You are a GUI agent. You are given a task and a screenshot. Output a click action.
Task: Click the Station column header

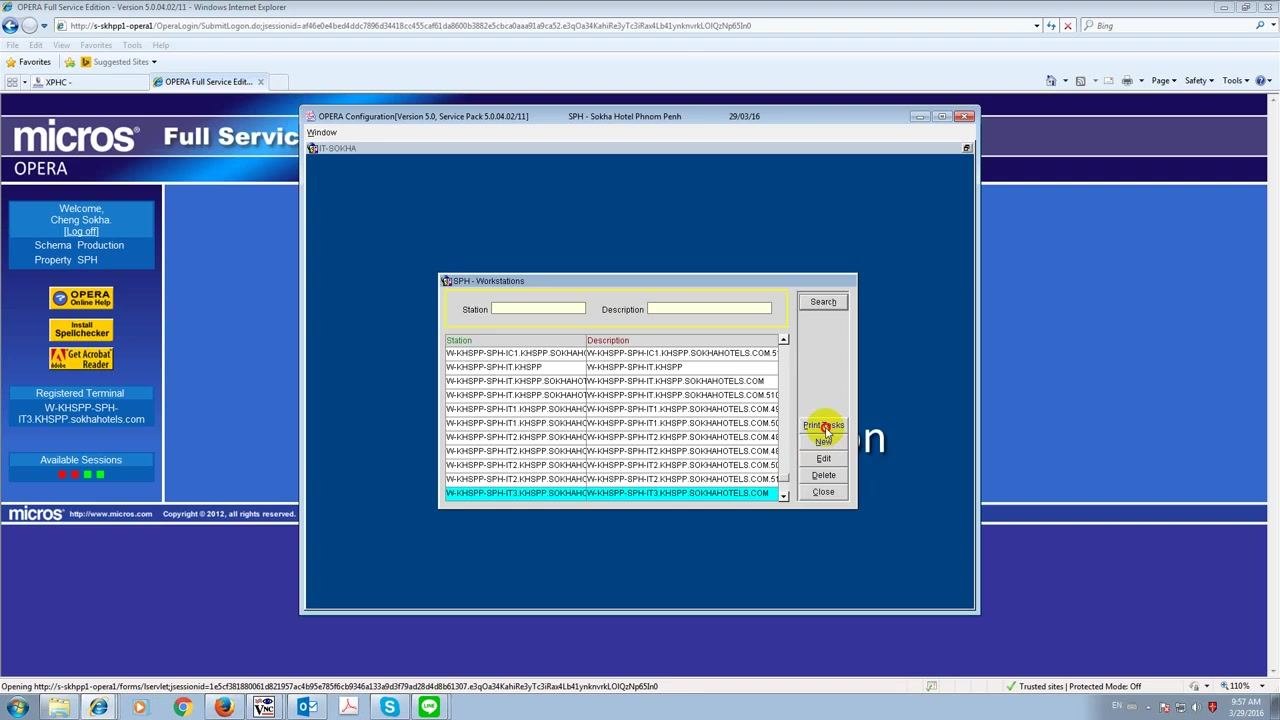515,341
